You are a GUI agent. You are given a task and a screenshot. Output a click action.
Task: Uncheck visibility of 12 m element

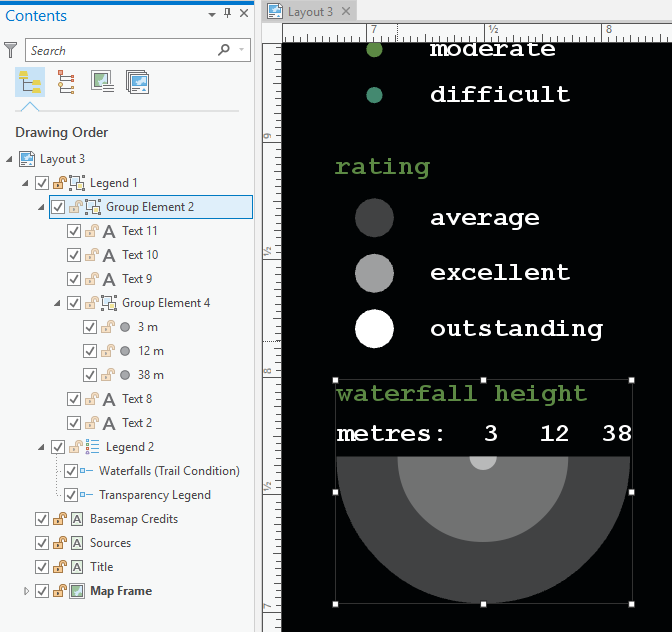90,351
